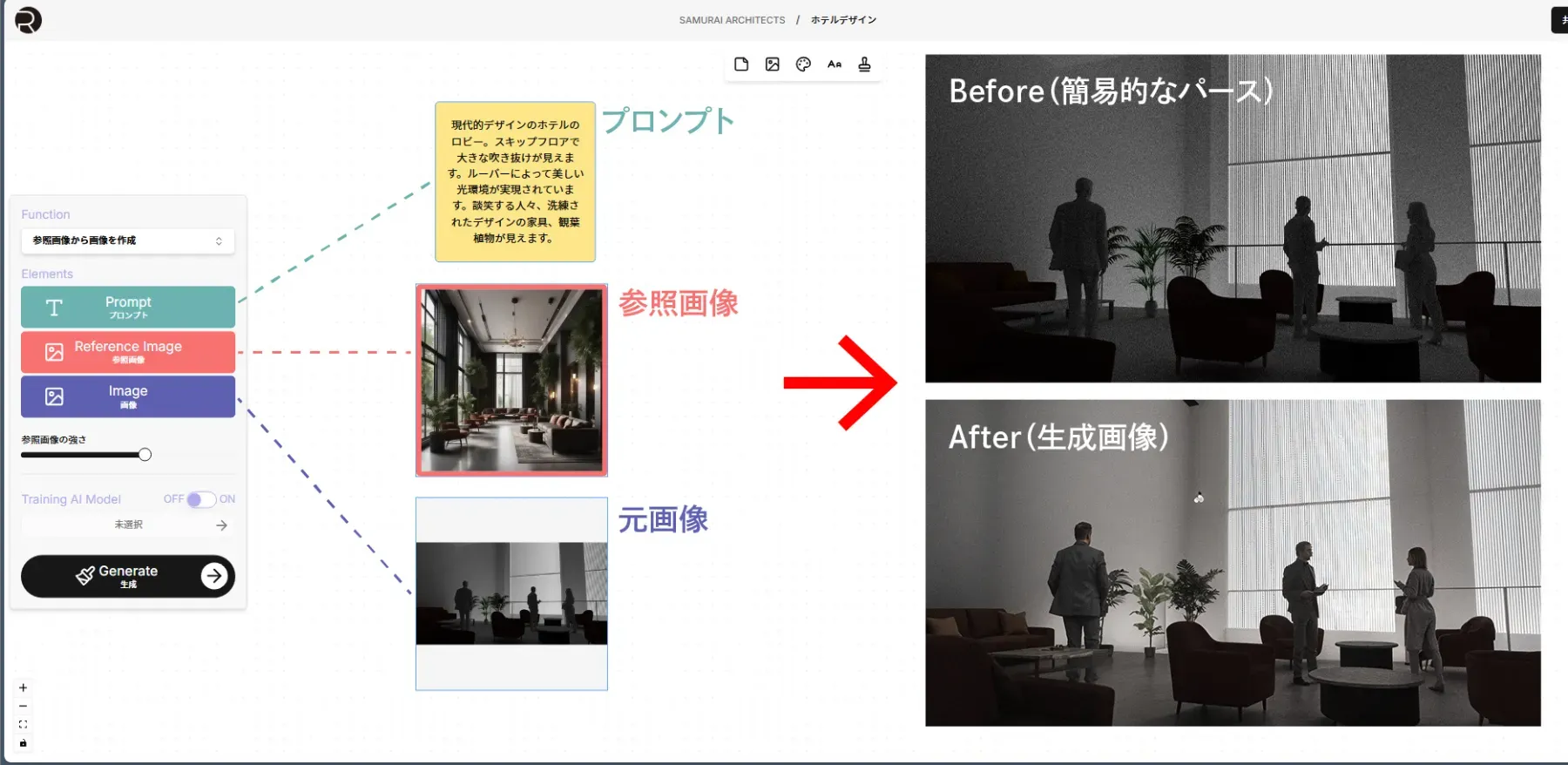The image size is (1568, 765).
Task: Adjust the 参照画像の強さ slider handle
Action: 145,455
